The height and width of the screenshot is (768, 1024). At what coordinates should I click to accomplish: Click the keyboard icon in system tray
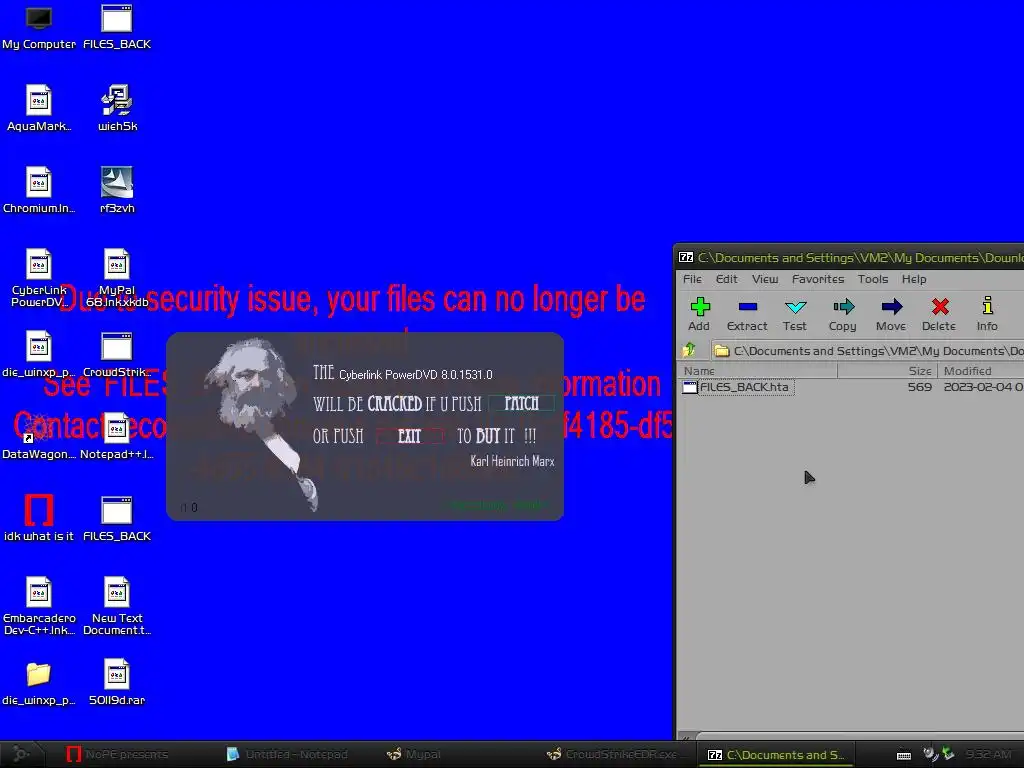904,755
